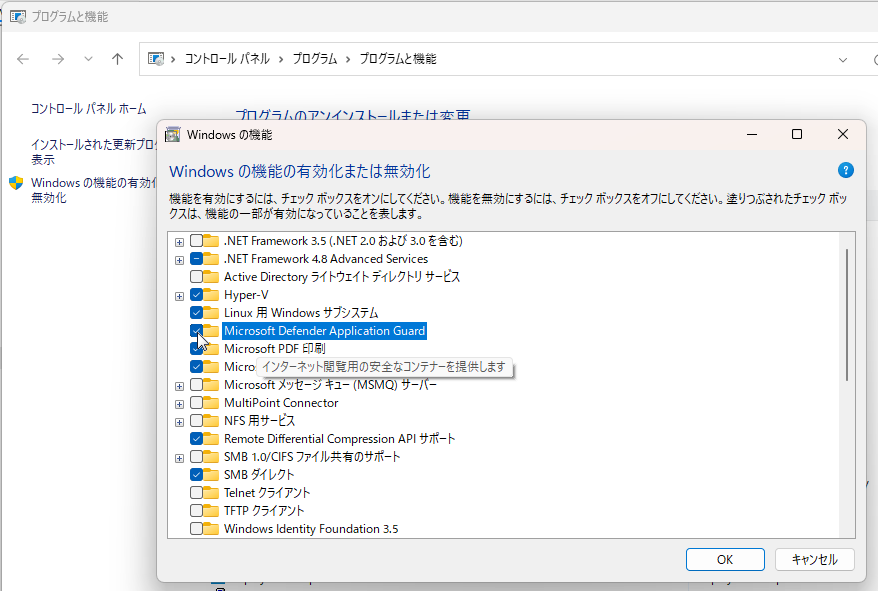This screenshot has height=591, width=878.
Task: Click the Windows の機能 dialog title bar icon
Action: (x=172, y=133)
